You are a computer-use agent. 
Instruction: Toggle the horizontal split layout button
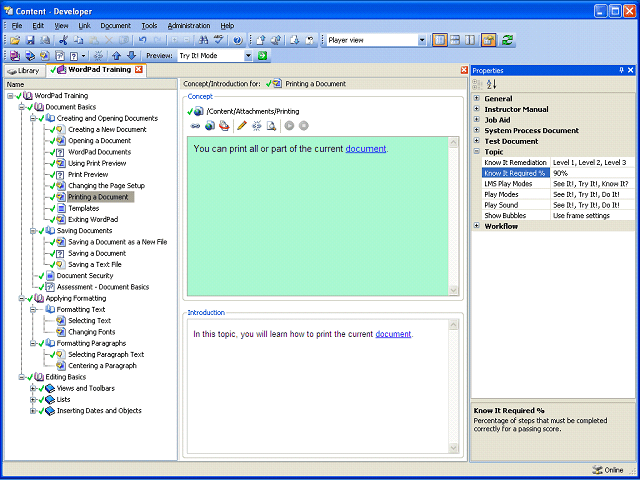click(x=455, y=40)
